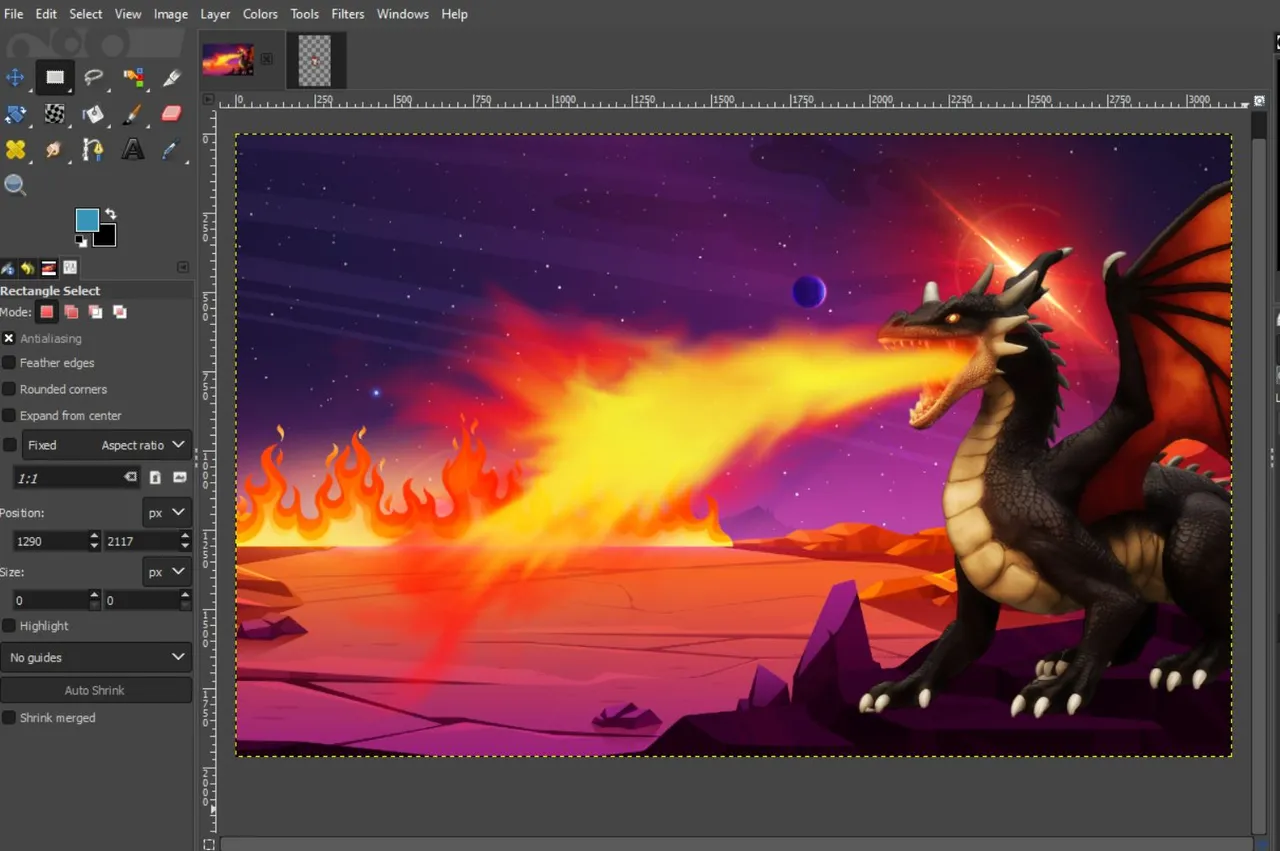Open the Image menu

click(x=171, y=14)
